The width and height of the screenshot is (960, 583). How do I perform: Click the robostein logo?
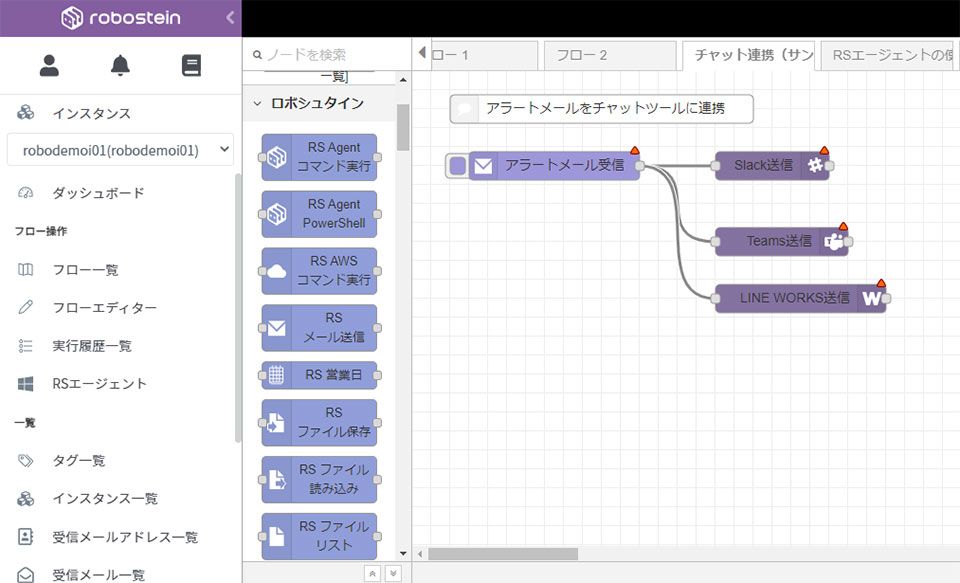(x=121, y=18)
